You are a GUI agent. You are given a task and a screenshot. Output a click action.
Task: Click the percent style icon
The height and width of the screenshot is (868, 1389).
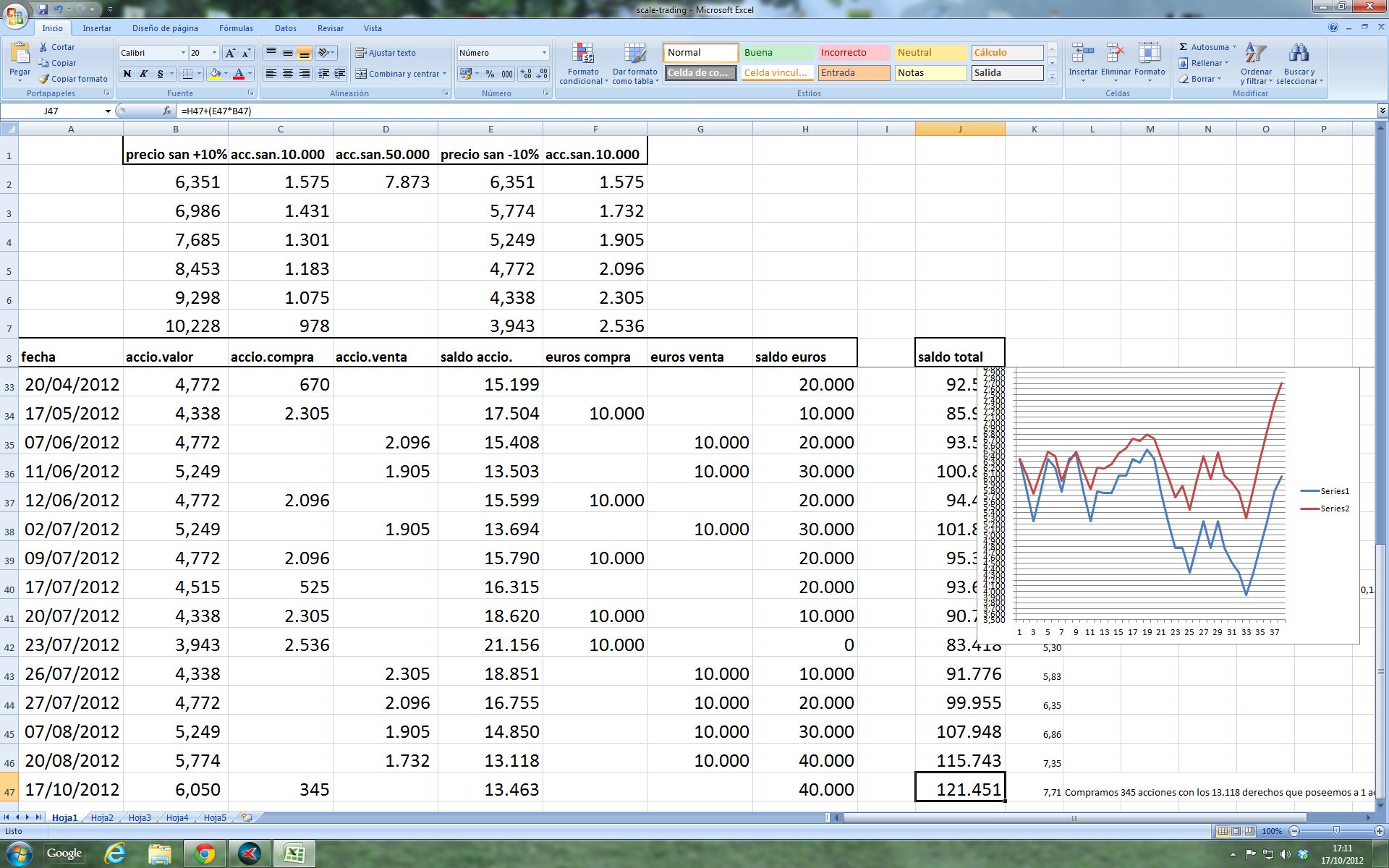click(x=490, y=74)
